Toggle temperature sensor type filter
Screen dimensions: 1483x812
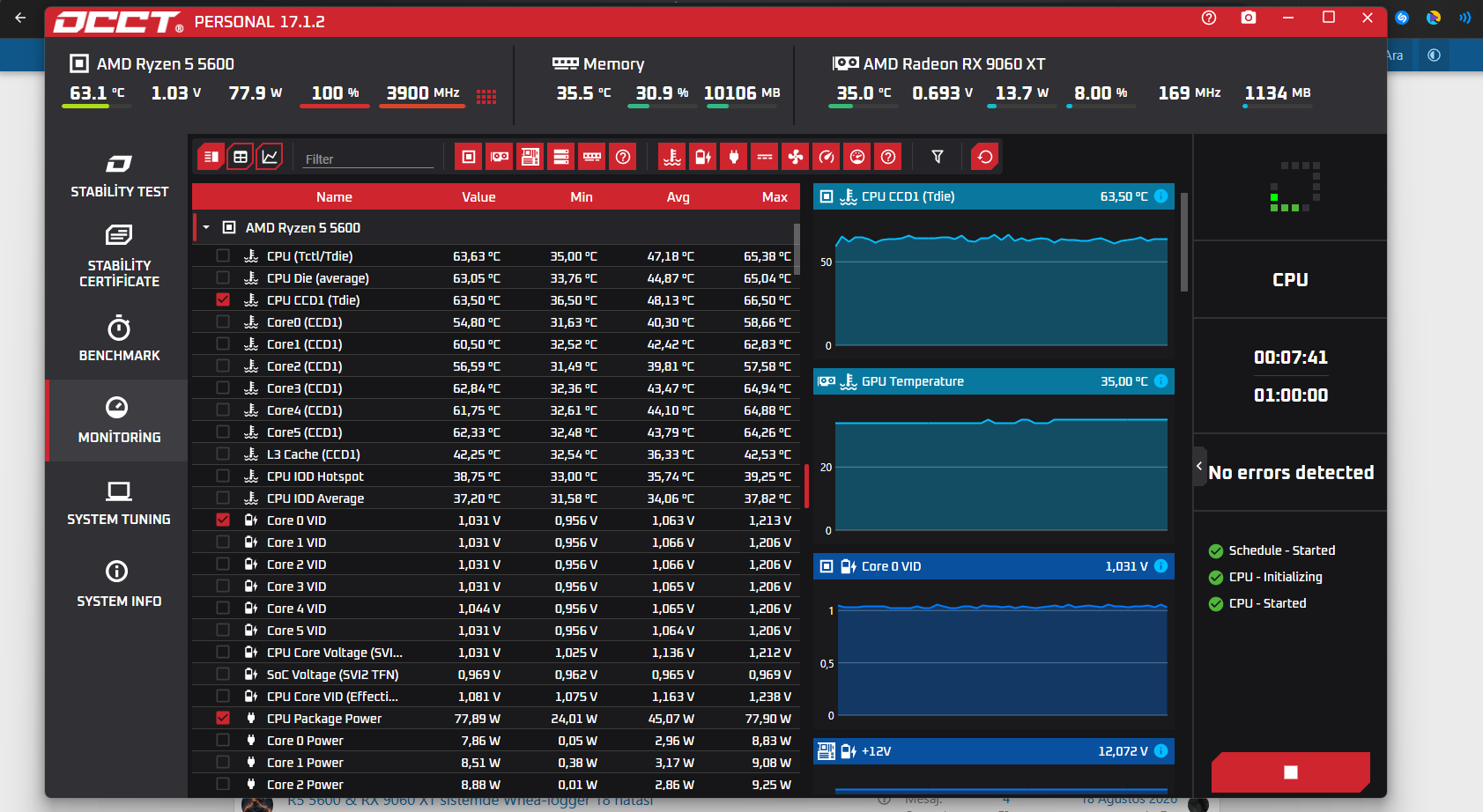[x=672, y=157]
